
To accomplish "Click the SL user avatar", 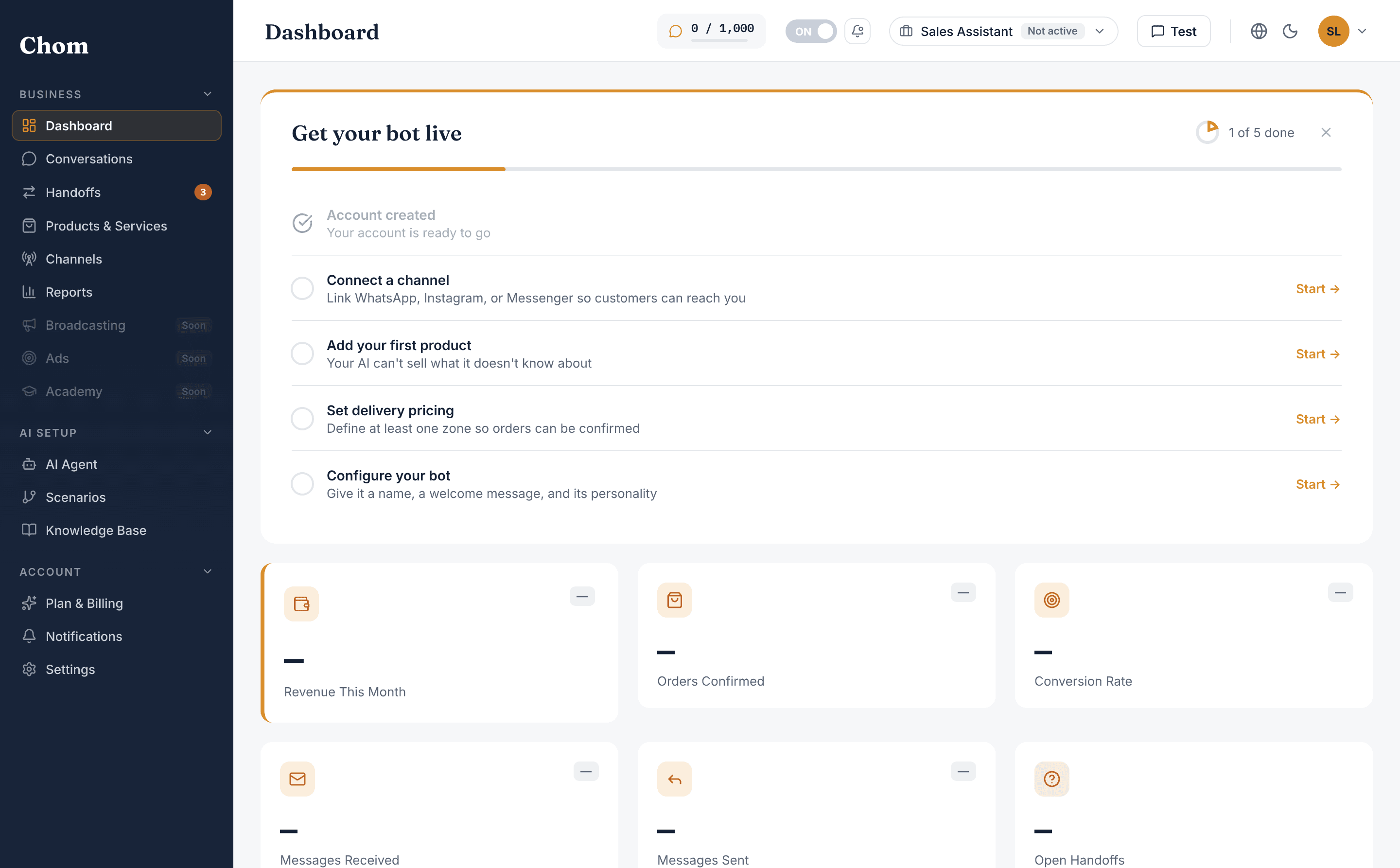I will 1333,31.
